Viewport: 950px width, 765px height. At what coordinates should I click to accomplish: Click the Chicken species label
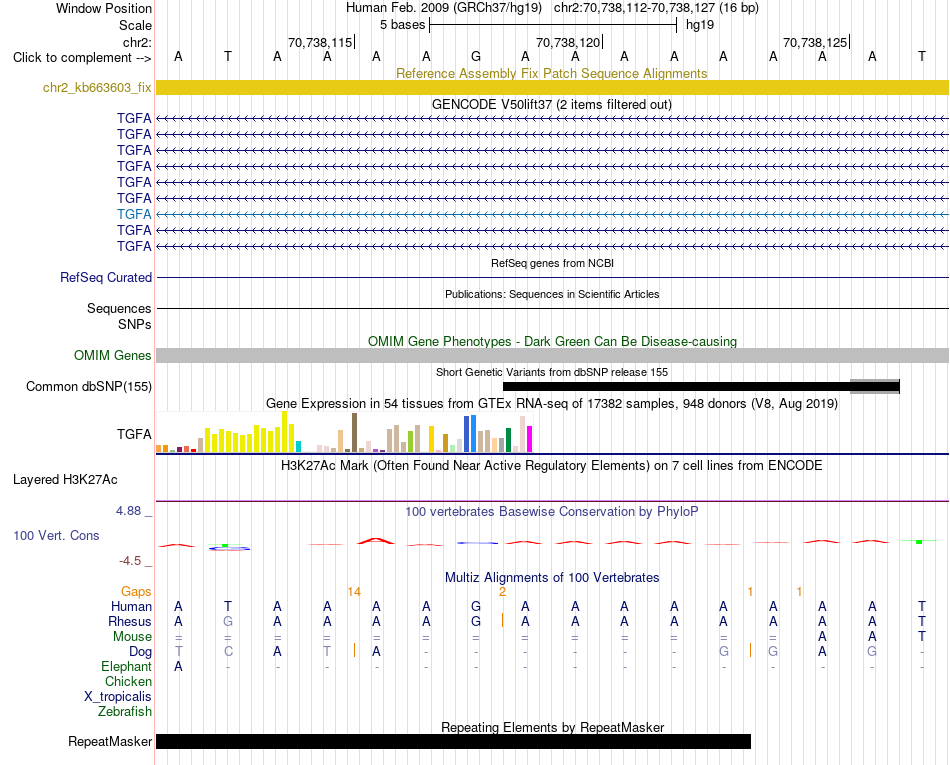[128, 681]
